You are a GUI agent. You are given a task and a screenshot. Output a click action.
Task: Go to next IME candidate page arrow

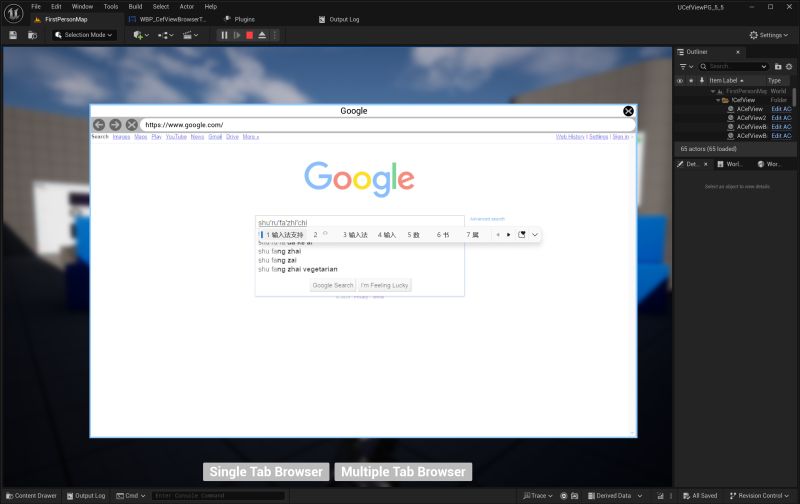tap(508, 235)
